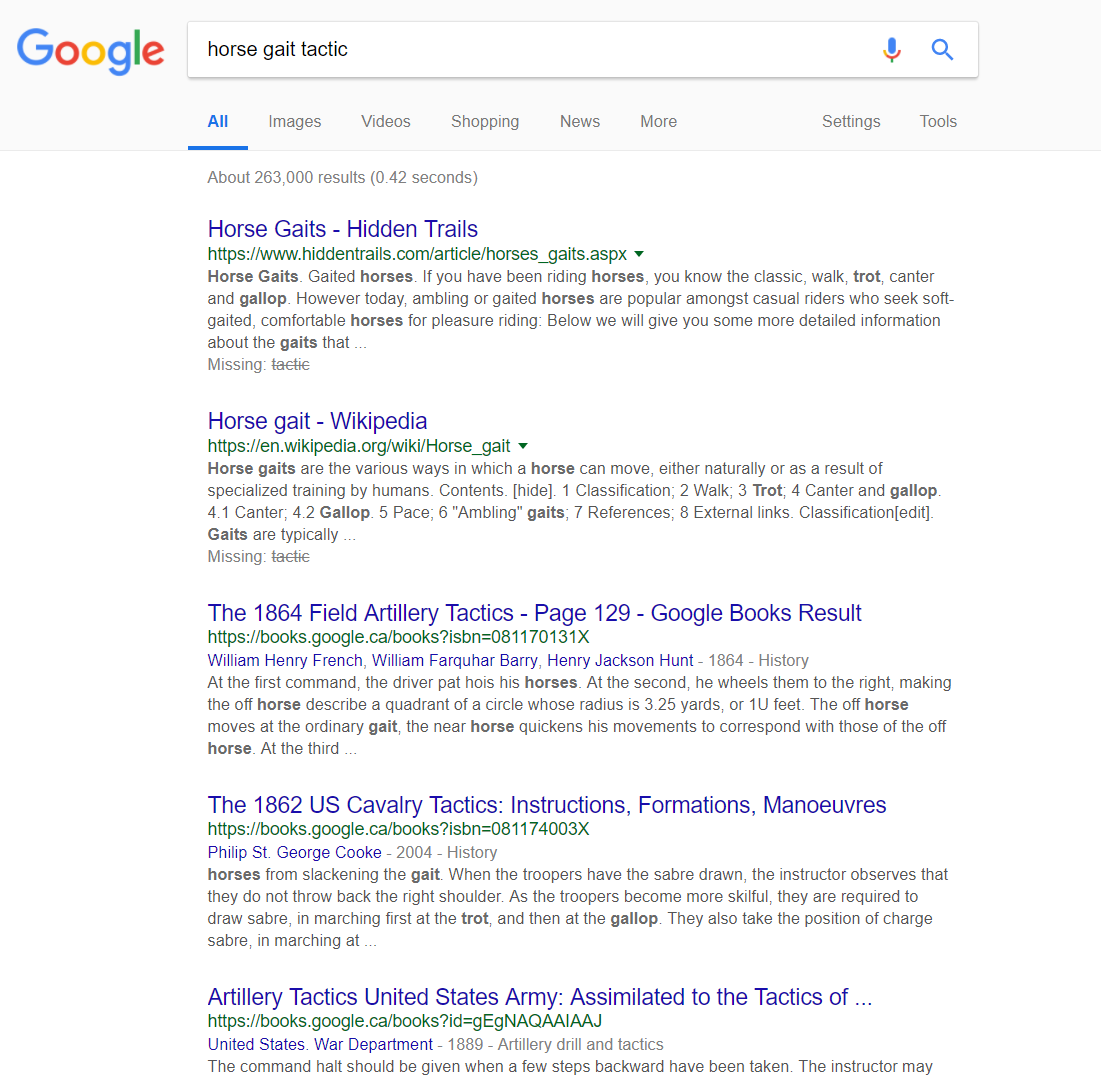The height and width of the screenshot is (1076, 1101).
Task: Open the Shopping tab
Action: click(484, 122)
